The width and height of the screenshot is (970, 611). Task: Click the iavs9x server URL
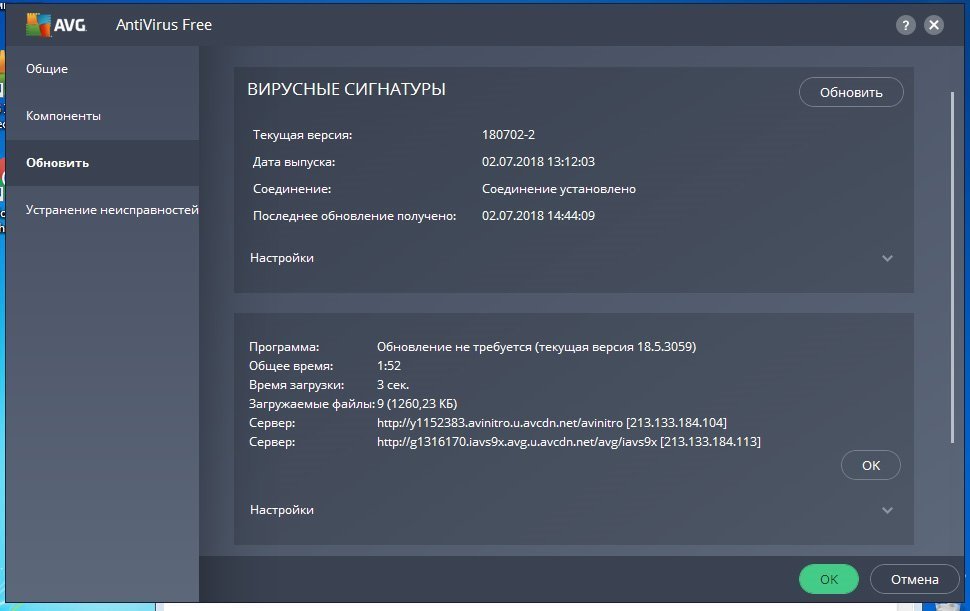(569, 442)
